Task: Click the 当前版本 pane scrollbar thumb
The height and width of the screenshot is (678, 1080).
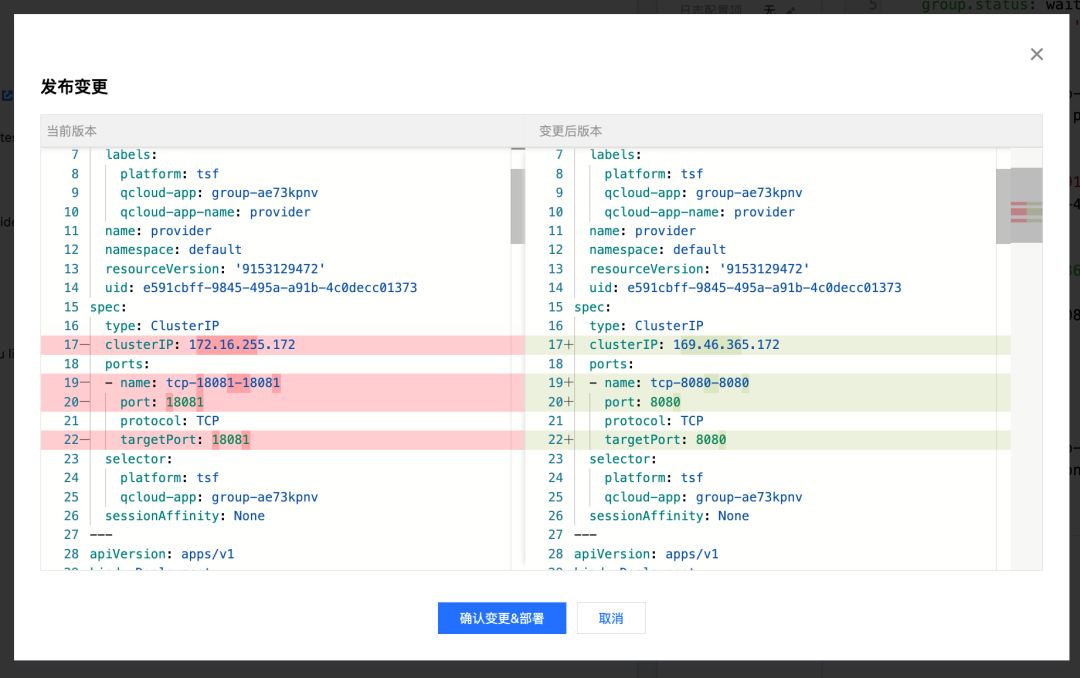Action: (517, 206)
